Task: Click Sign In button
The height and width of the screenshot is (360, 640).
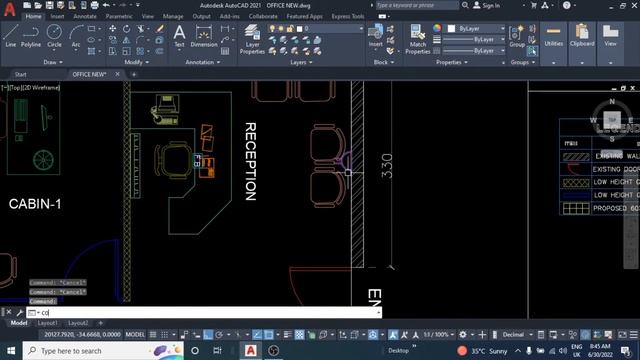Action: (x=487, y=5)
